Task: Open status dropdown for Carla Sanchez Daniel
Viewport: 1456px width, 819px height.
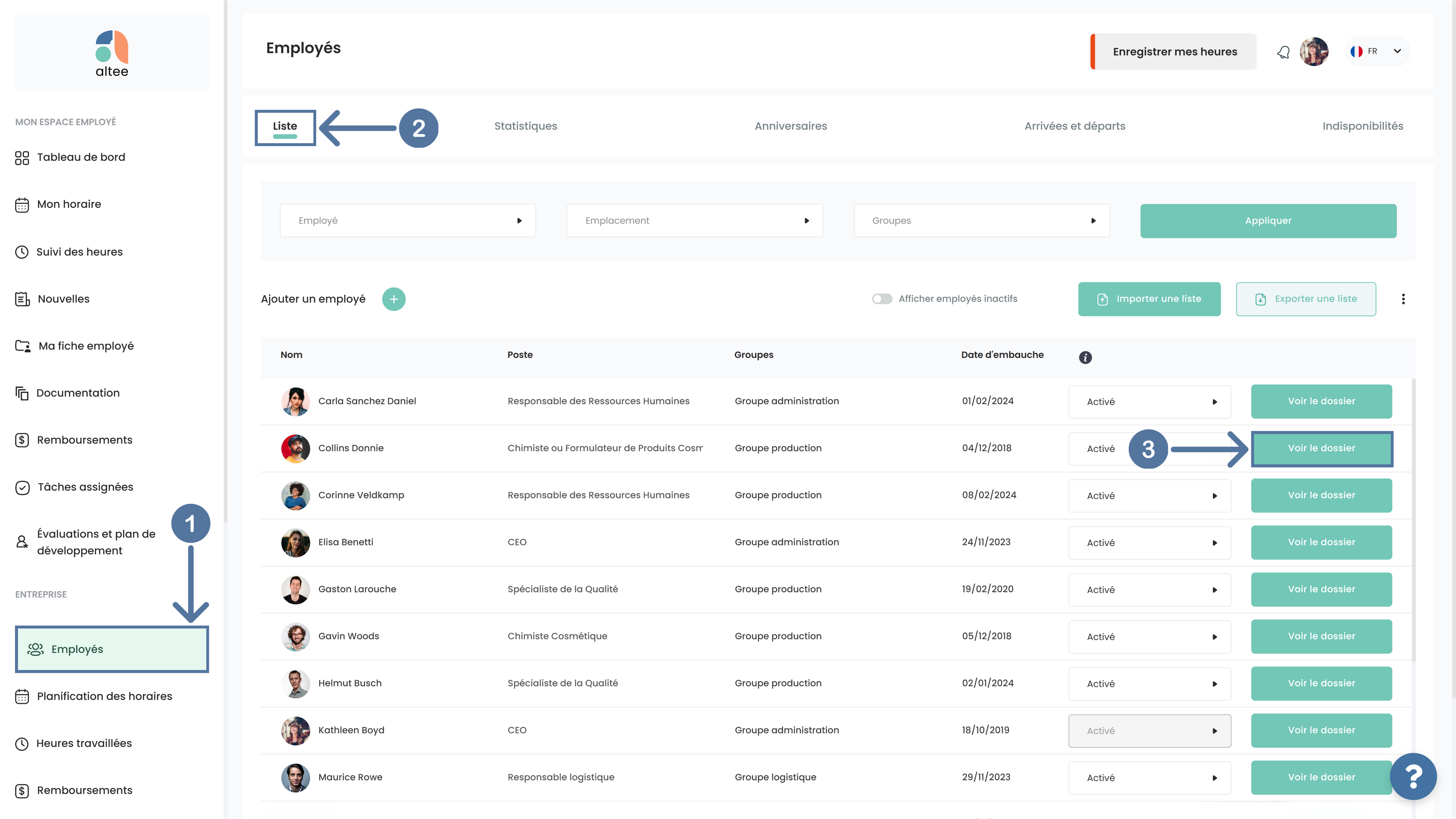Action: coord(1150,402)
